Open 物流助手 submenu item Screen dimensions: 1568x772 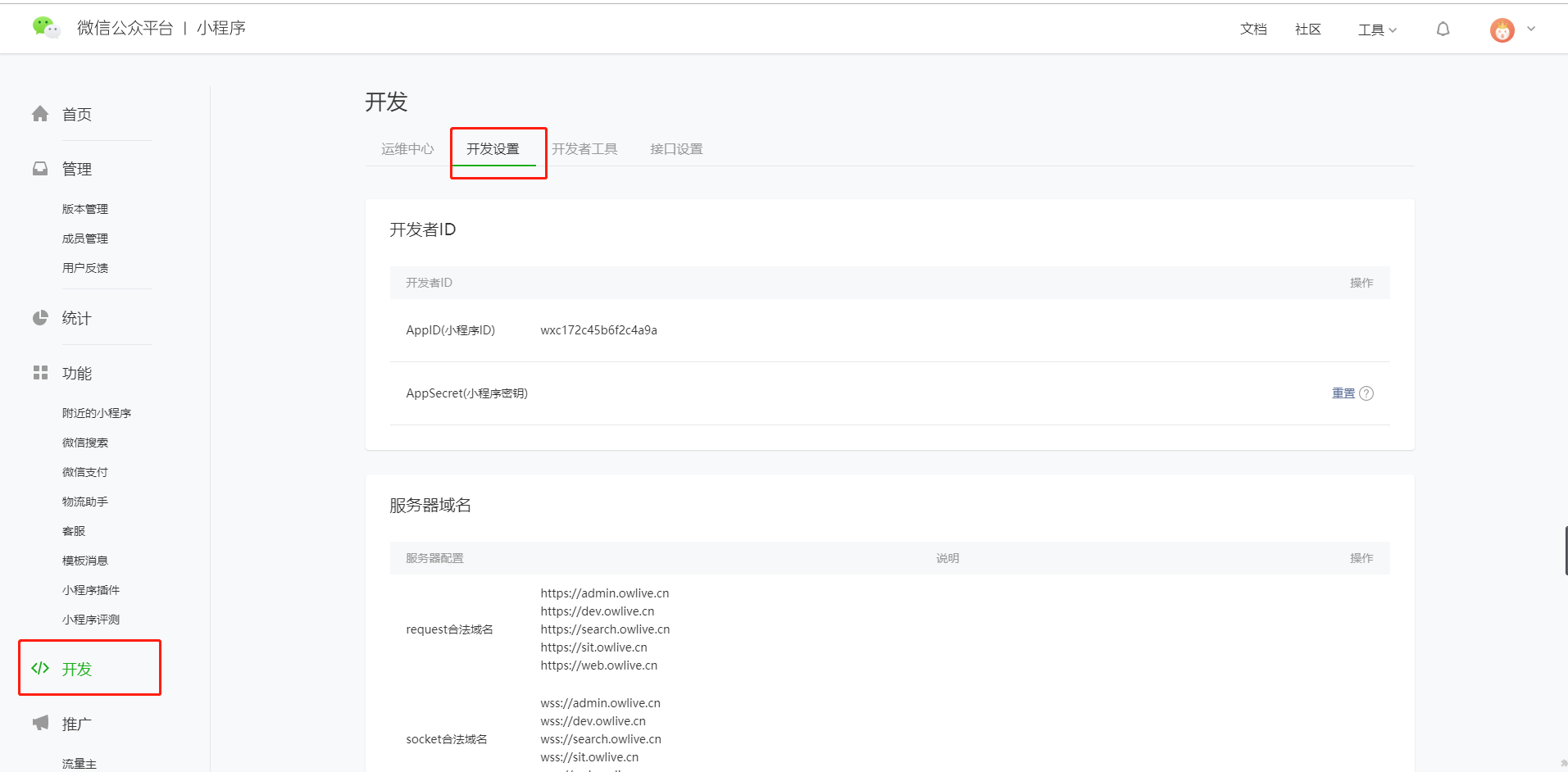click(85, 502)
